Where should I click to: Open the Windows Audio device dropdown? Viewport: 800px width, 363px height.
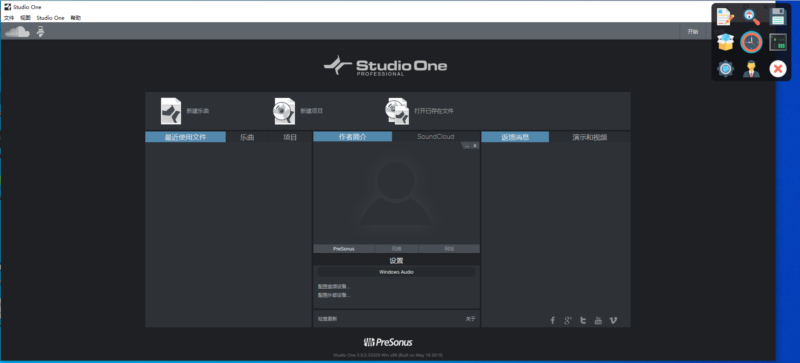[x=396, y=272]
